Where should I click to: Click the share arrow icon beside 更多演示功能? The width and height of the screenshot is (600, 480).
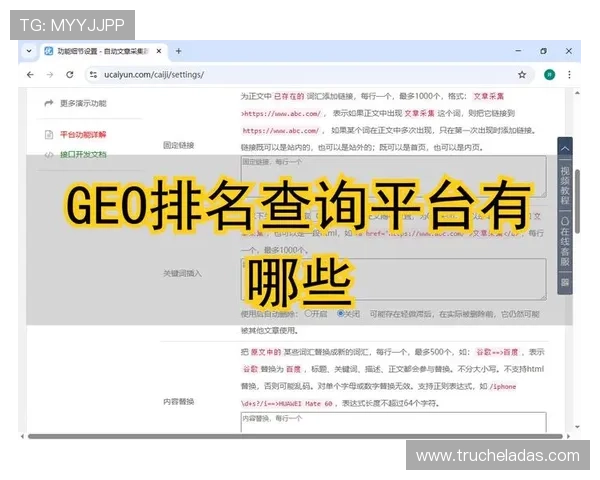[x=49, y=103]
